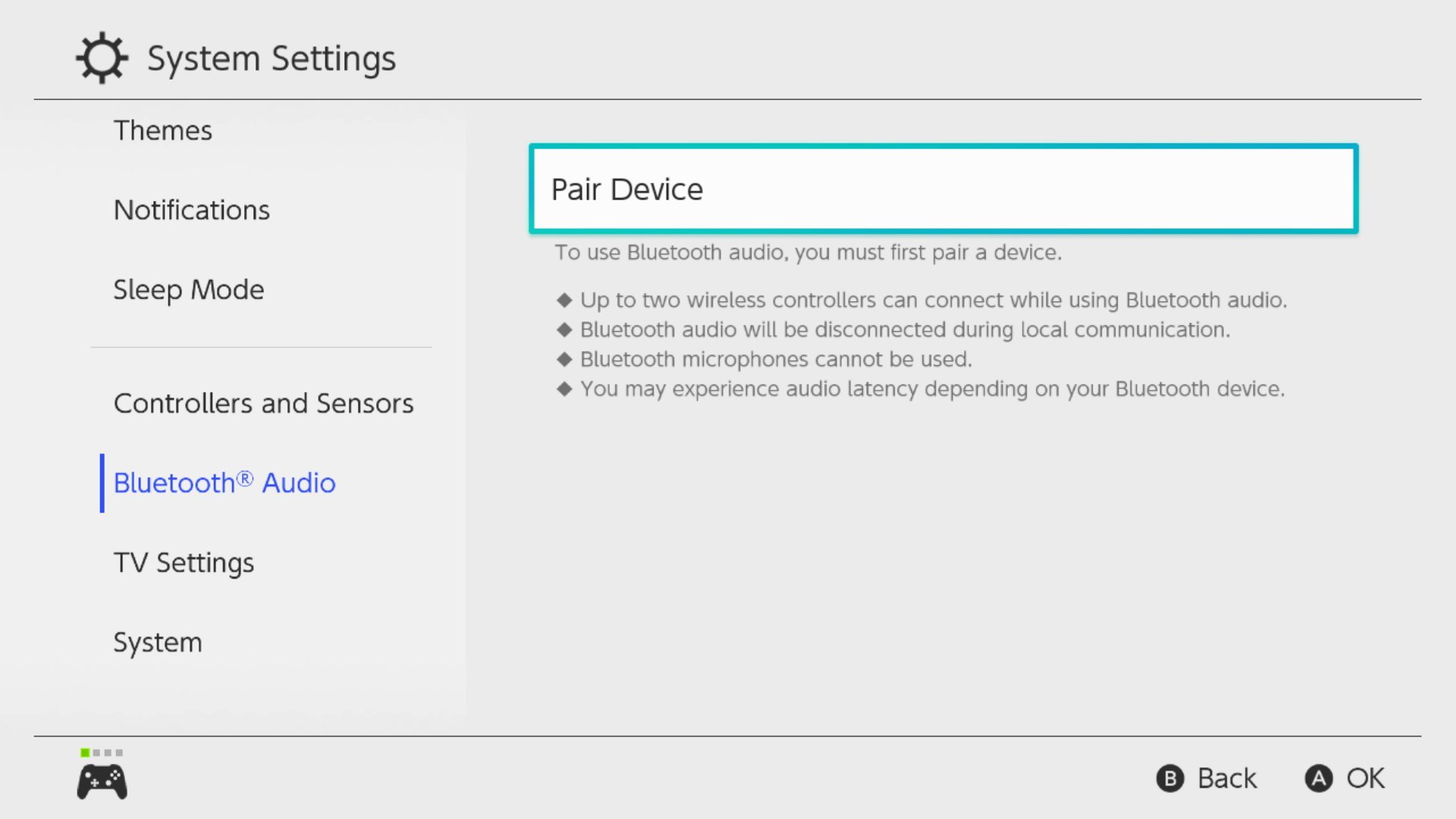Select Controllers and Sensors menu item
1456x819 pixels.
pos(263,402)
